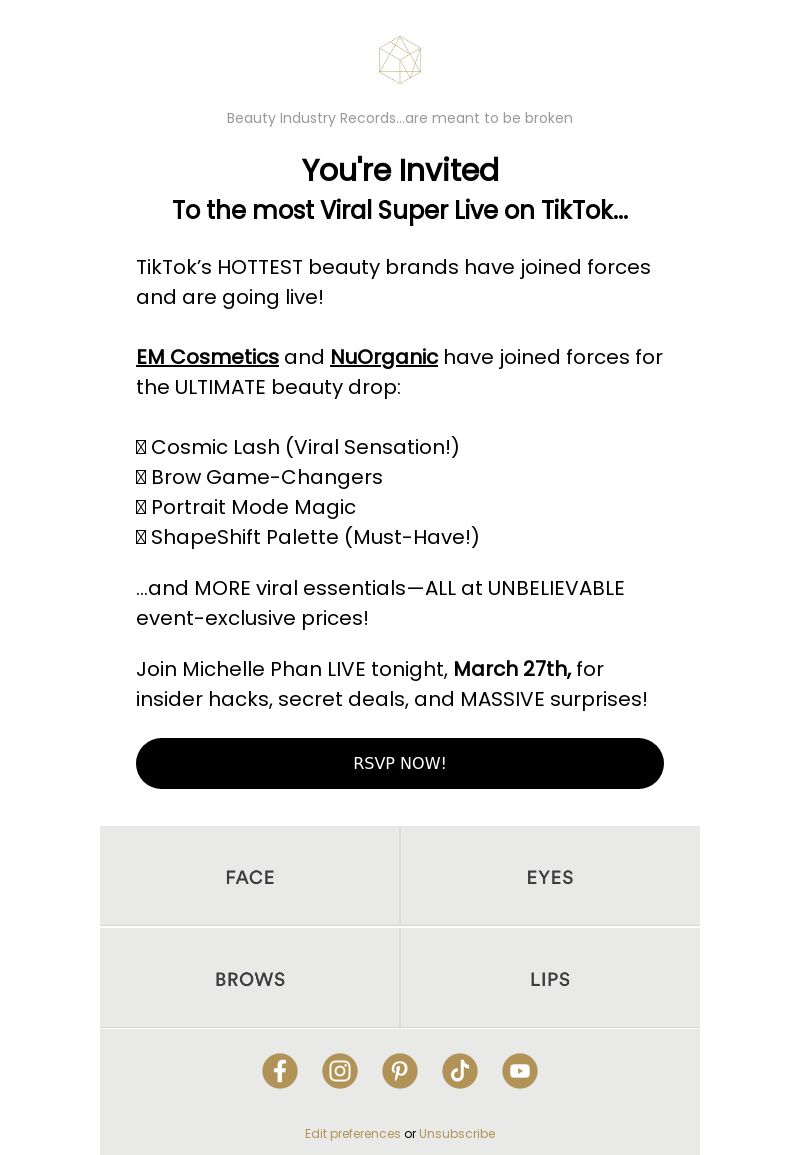This screenshot has width=800, height=1155.
Task: Hit the RSVP NOW! button
Action: coord(400,763)
